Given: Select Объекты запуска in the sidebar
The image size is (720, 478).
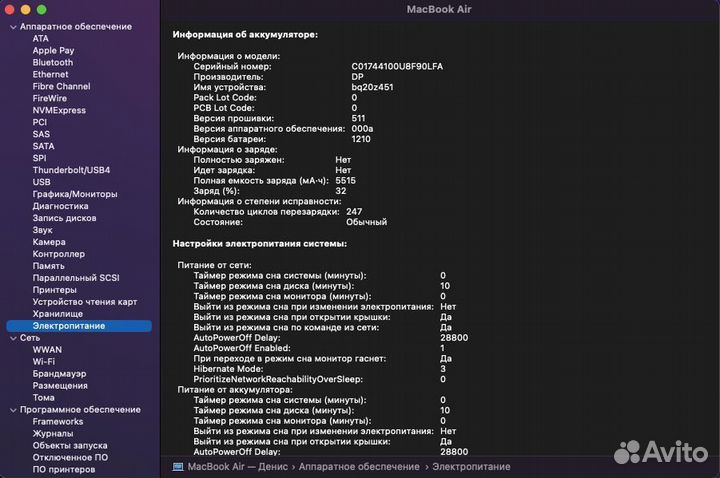Looking at the screenshot, I should (70, 445).
